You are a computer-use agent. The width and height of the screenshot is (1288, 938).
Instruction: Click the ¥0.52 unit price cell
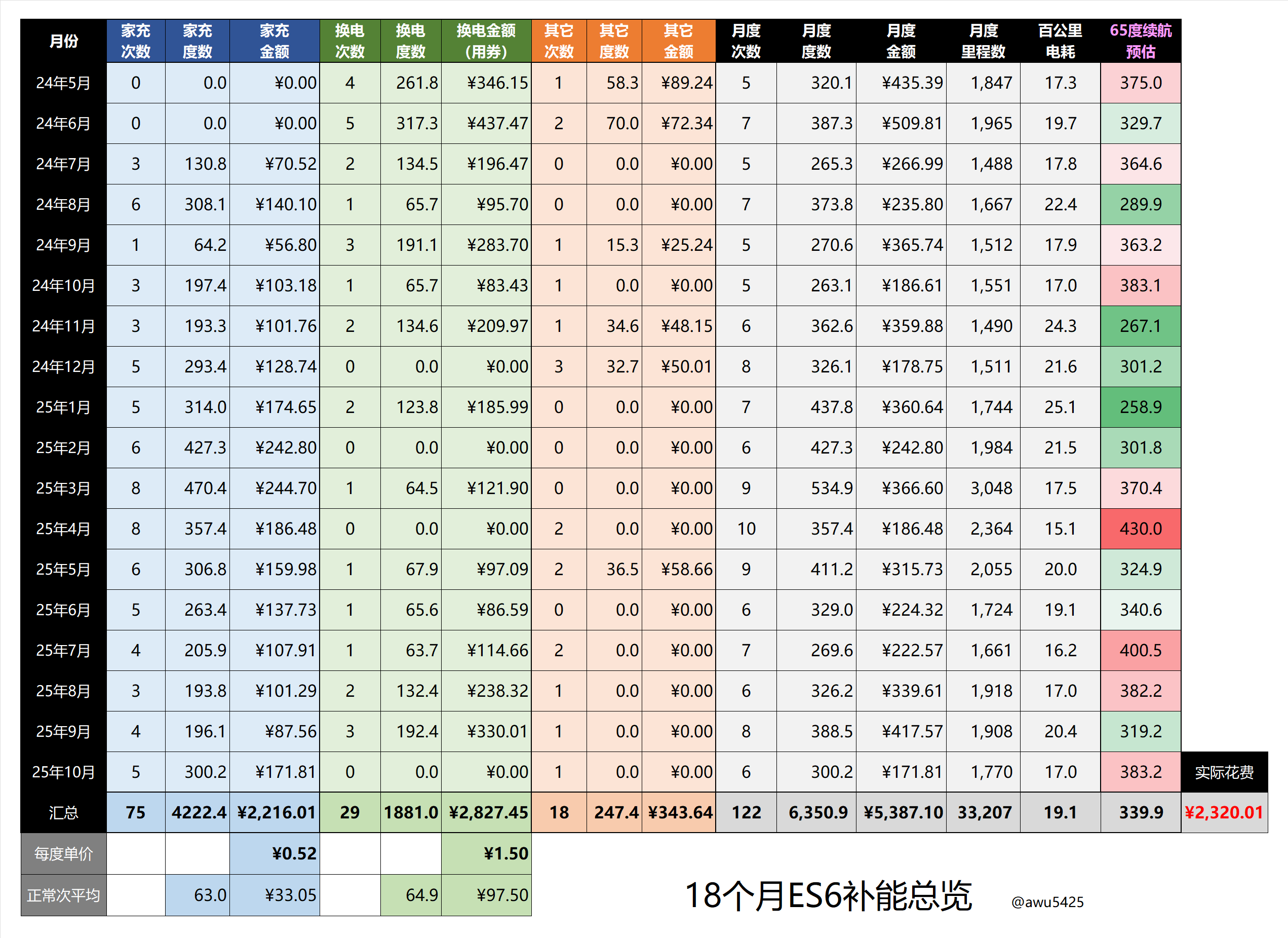[275, 853]
